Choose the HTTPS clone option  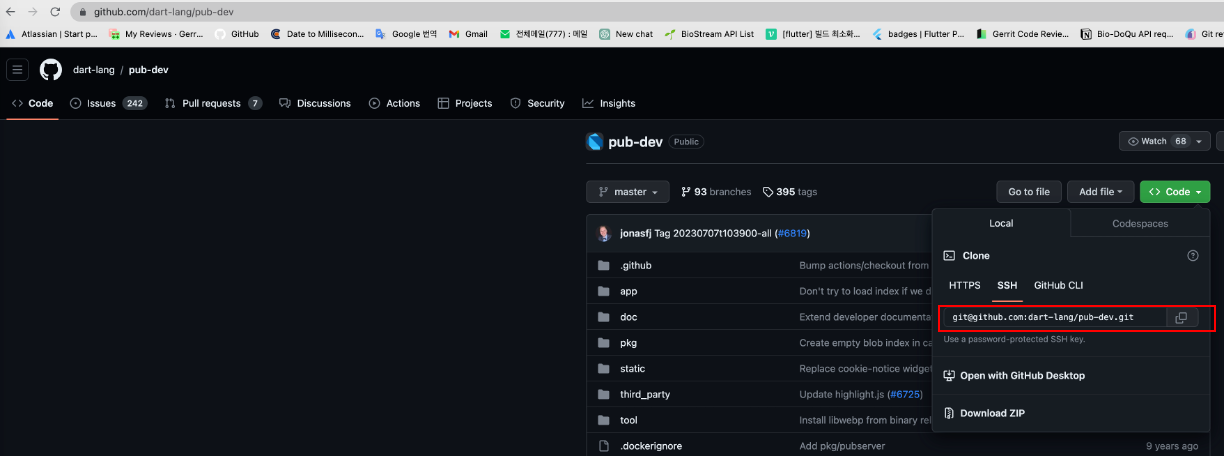(965, 285)
